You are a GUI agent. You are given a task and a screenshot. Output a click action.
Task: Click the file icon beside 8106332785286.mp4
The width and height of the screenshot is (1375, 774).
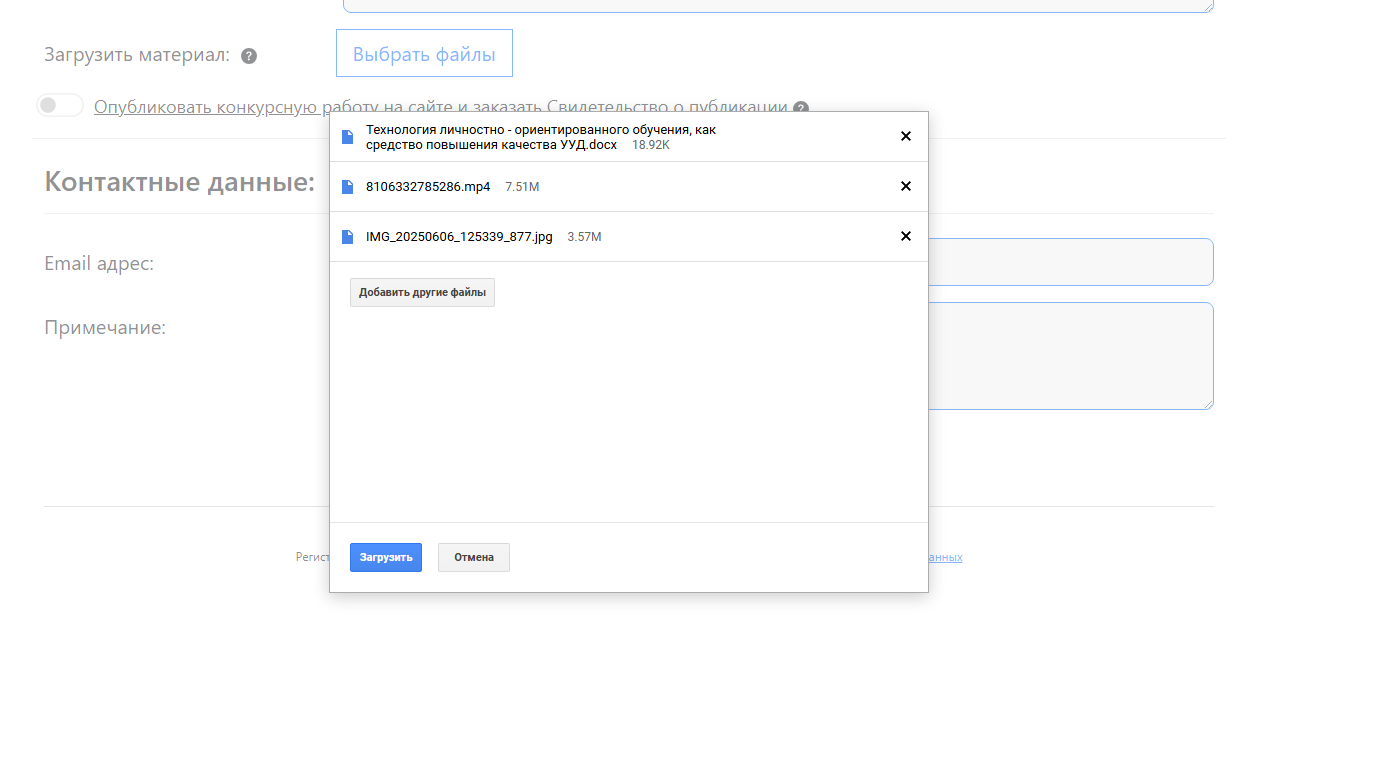coord(348,187)
